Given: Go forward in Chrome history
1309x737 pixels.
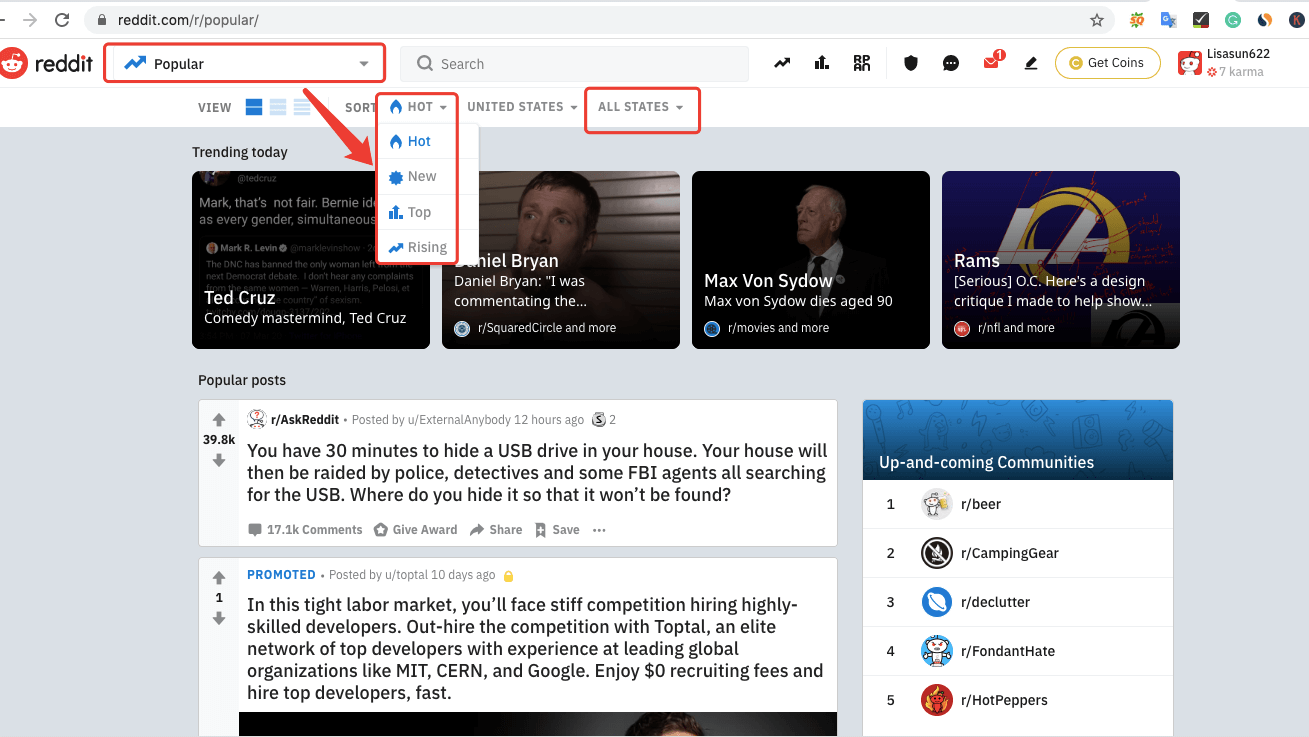Looking at the screenshot, I should 30,20.
